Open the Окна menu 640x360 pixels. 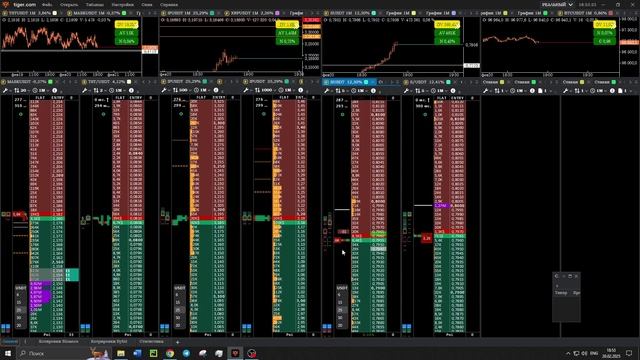[x=147, y=4]
